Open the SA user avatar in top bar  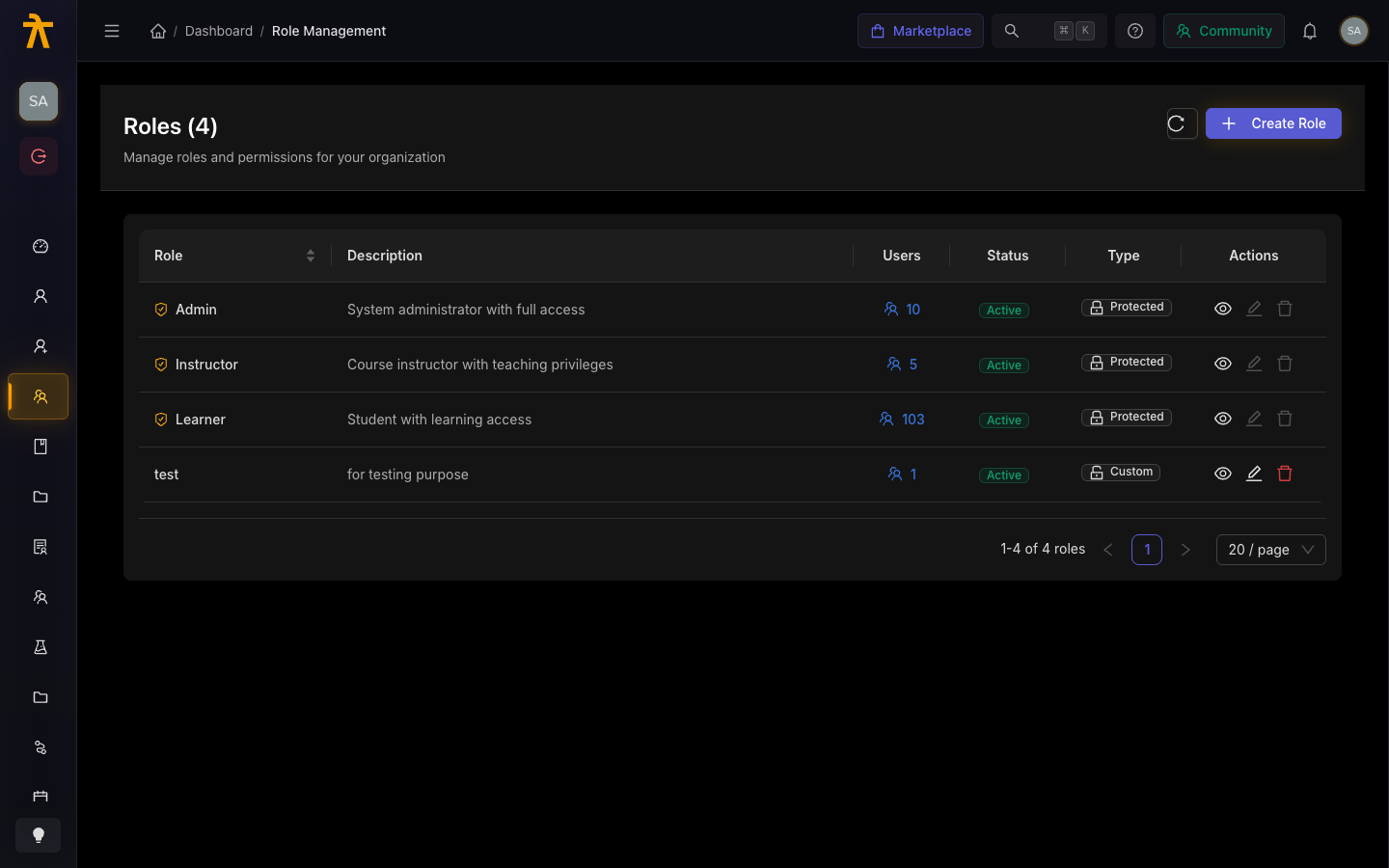(1354, 31)
